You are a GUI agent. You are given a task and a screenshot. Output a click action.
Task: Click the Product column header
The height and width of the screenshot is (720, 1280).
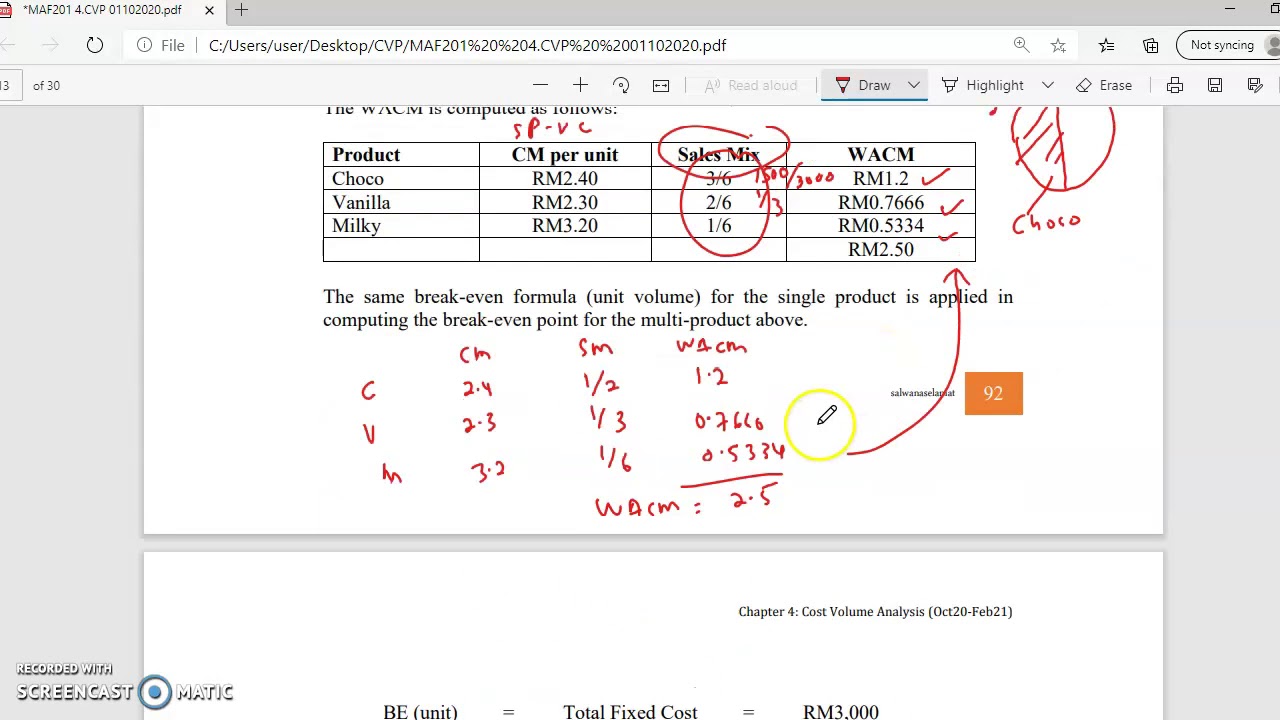click(x=401, y=155)
